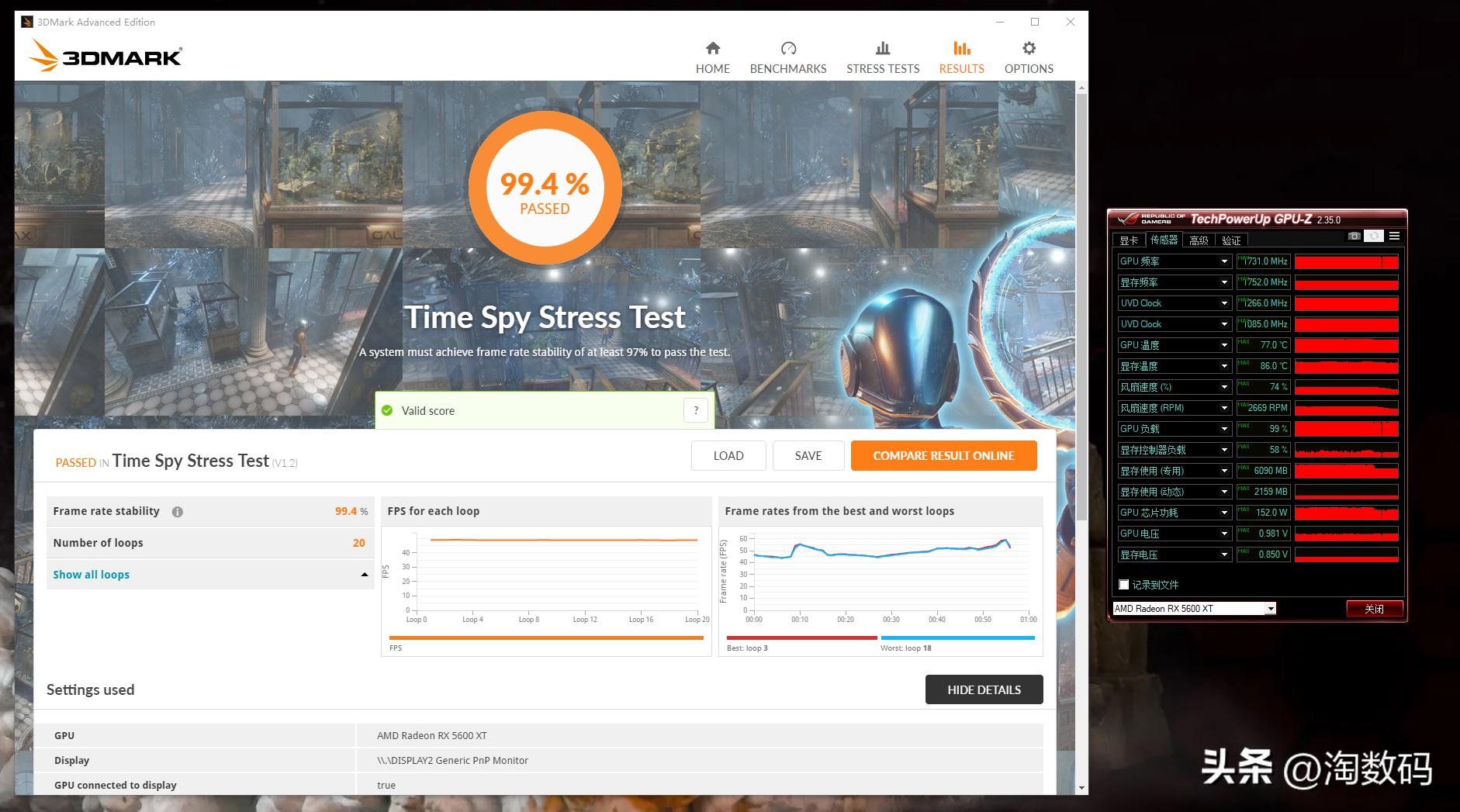Click the 3DMark scrollbar up arrow
Screen dimensions: 1460x812
(x=1081, y=88)
